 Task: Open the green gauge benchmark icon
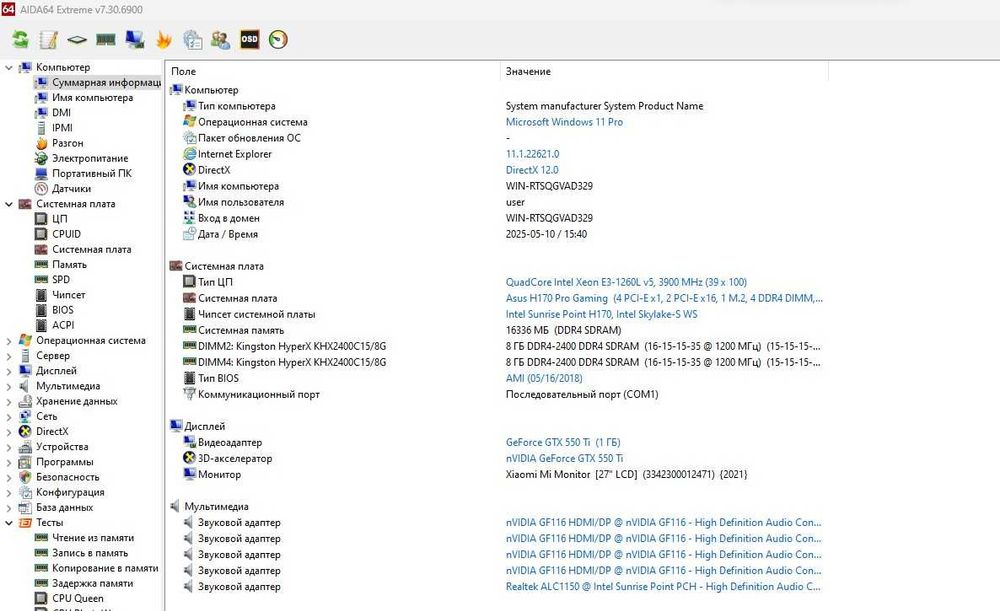[x=278, y=40]
